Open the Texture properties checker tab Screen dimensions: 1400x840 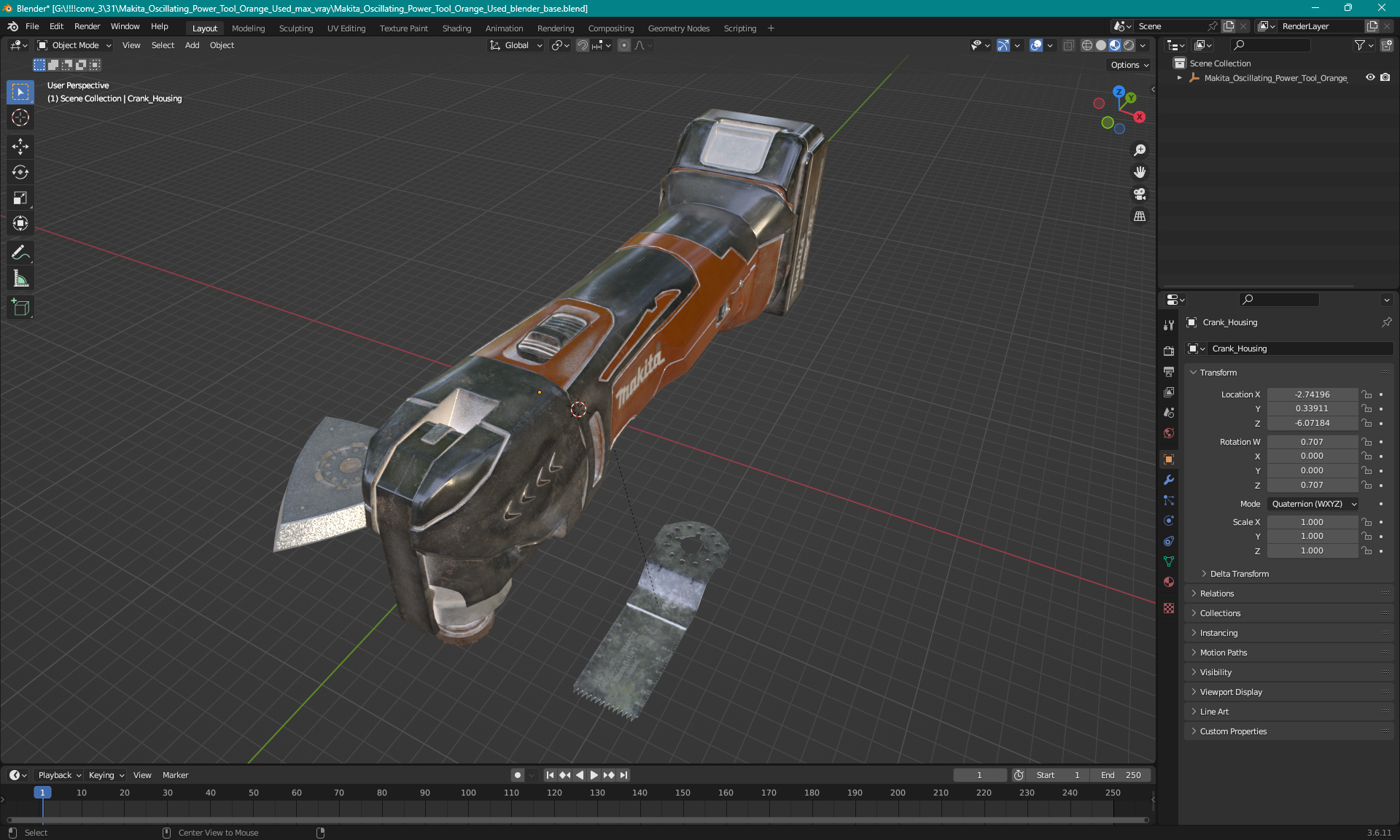point(1169,608)
